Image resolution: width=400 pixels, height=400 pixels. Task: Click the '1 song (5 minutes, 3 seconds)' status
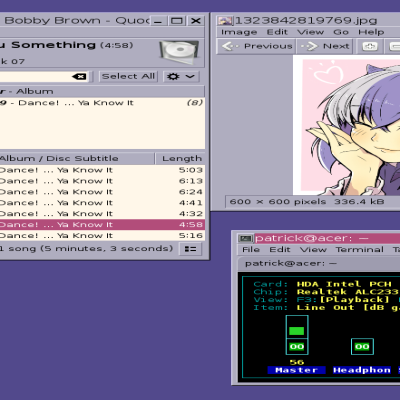[x=86, y=249]
